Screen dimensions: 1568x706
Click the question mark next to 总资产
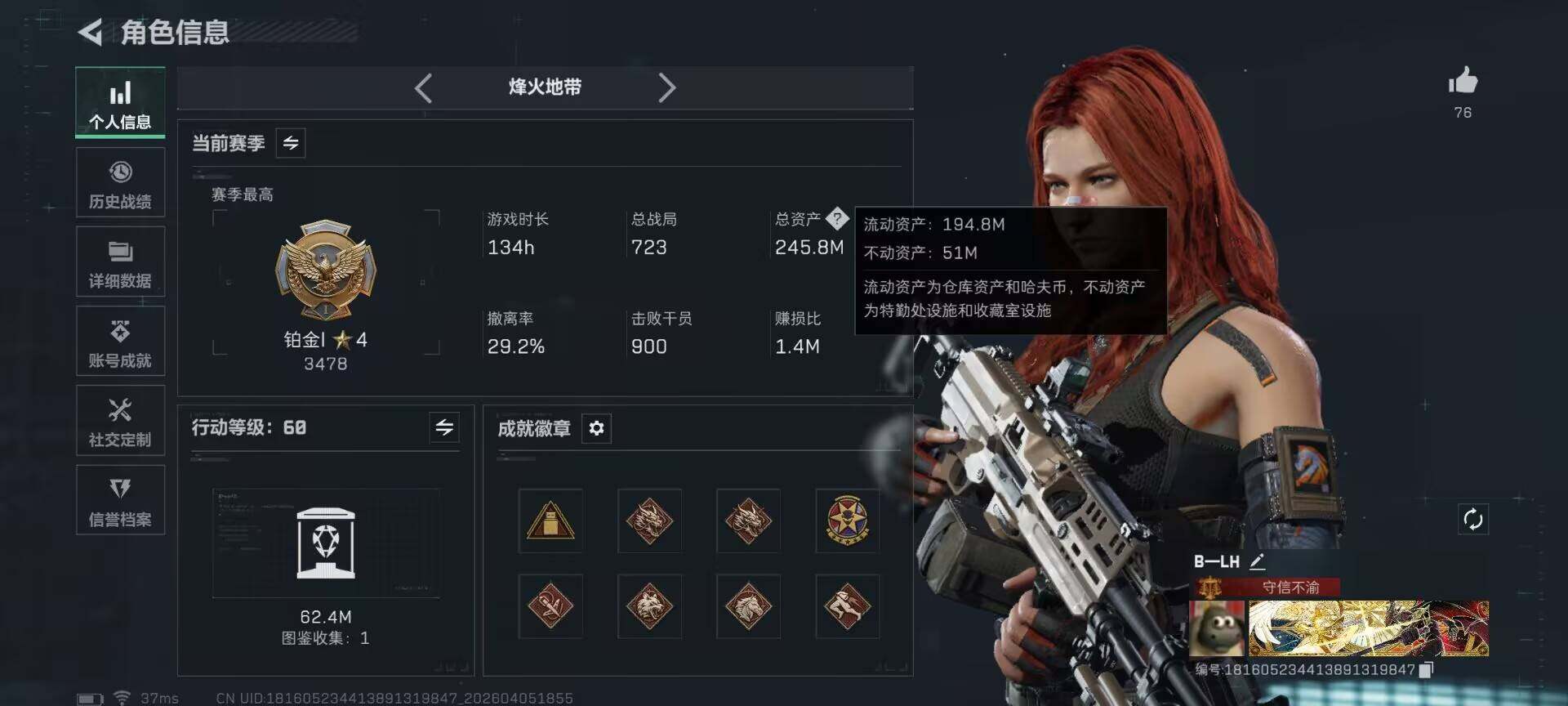pyautogui.click(x=837, y=218)
